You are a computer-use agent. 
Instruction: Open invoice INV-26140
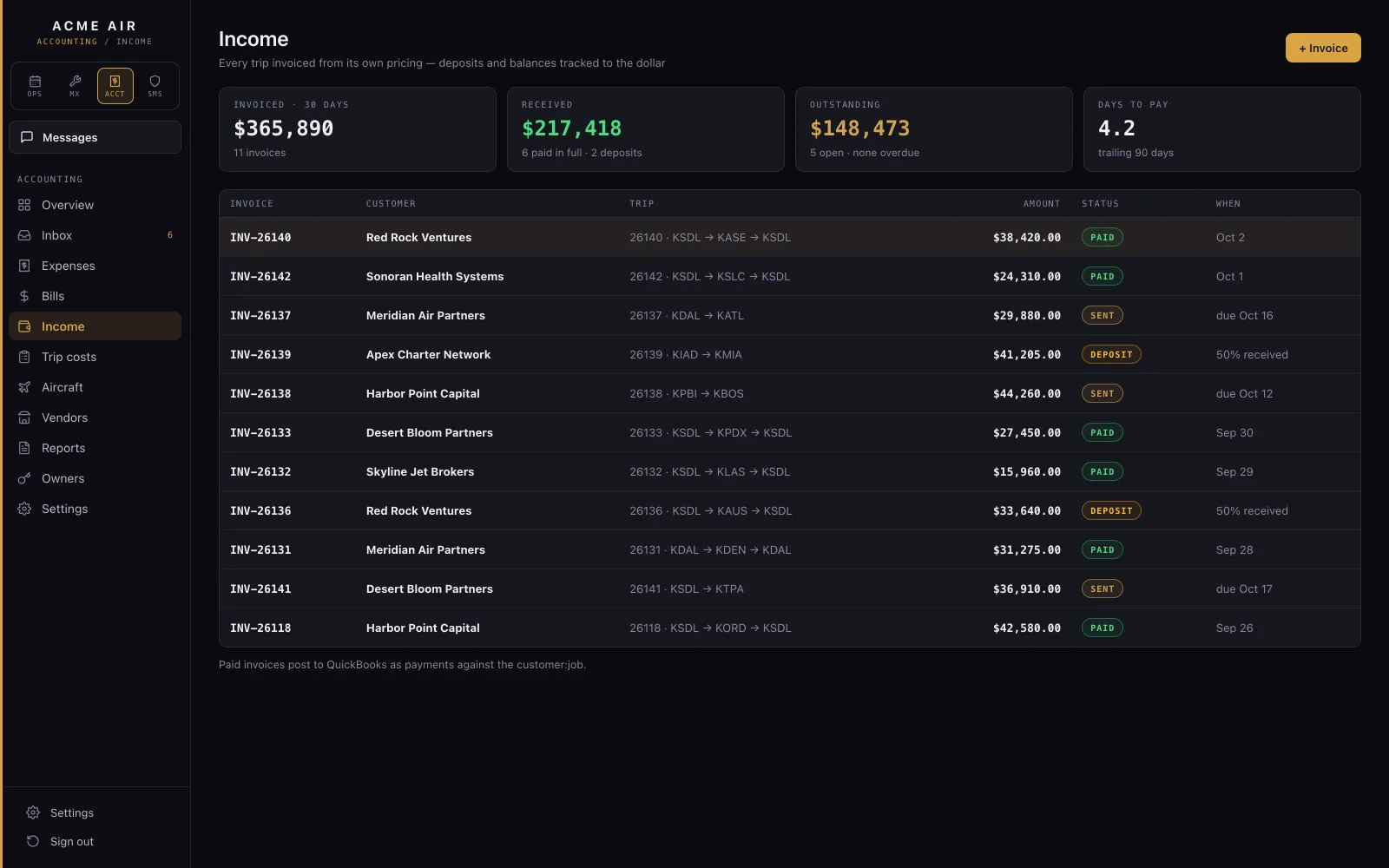coord(260,237)
